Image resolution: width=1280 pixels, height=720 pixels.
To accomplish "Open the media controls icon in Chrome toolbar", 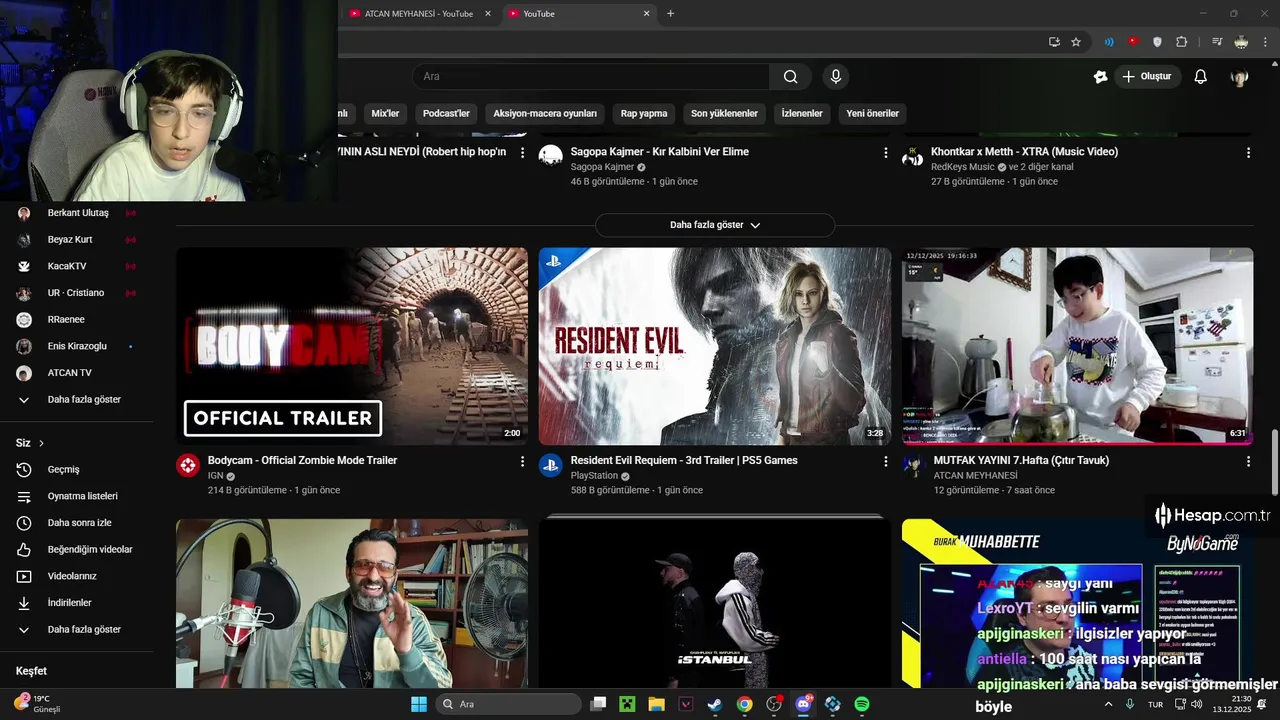I will tap(1217, 42).
